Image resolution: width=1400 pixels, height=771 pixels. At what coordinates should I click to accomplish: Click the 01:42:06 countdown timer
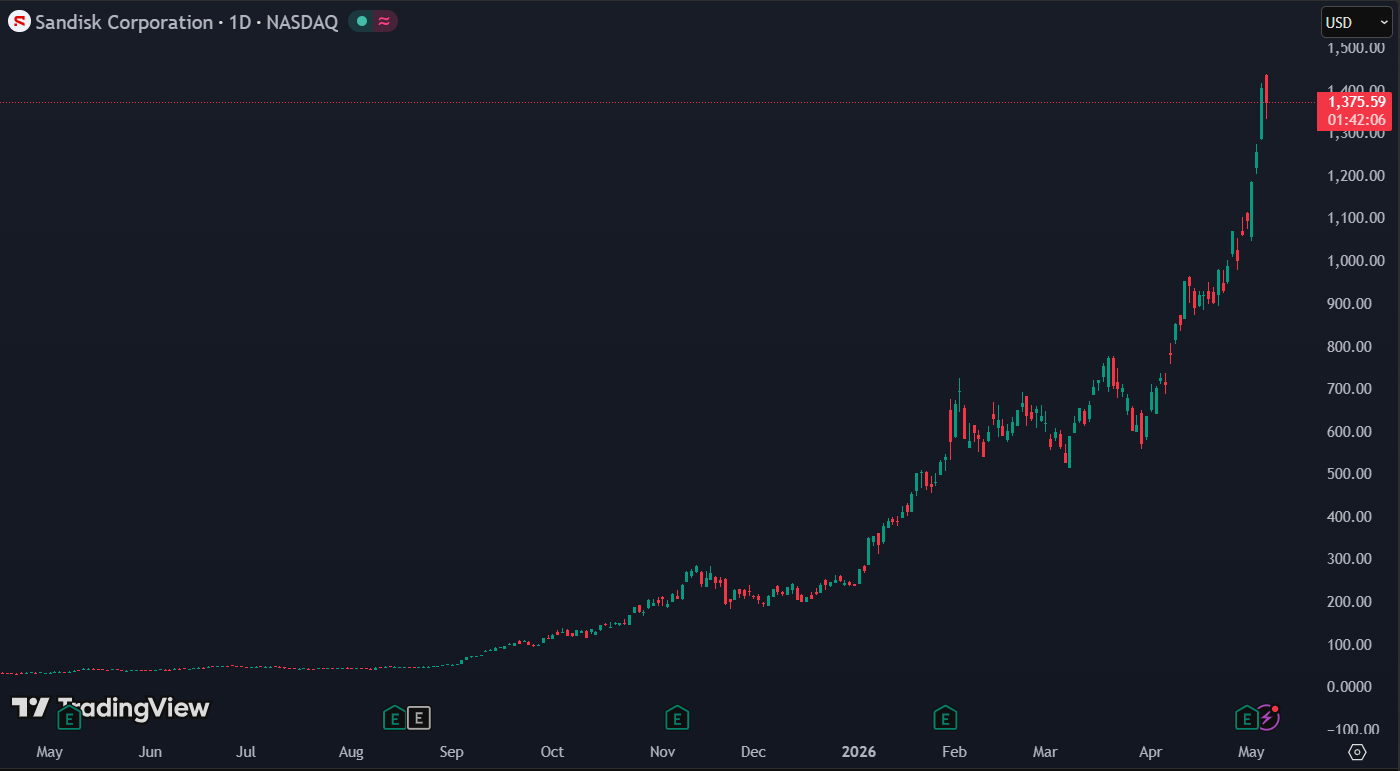tap(1357, 120)
